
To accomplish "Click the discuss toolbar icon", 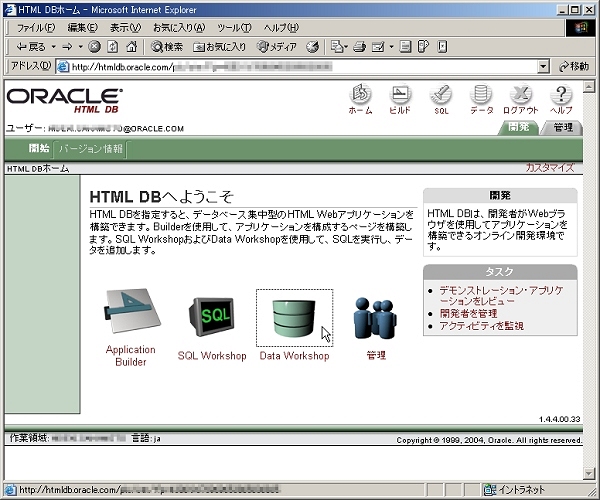I will [x=405, y=47].
